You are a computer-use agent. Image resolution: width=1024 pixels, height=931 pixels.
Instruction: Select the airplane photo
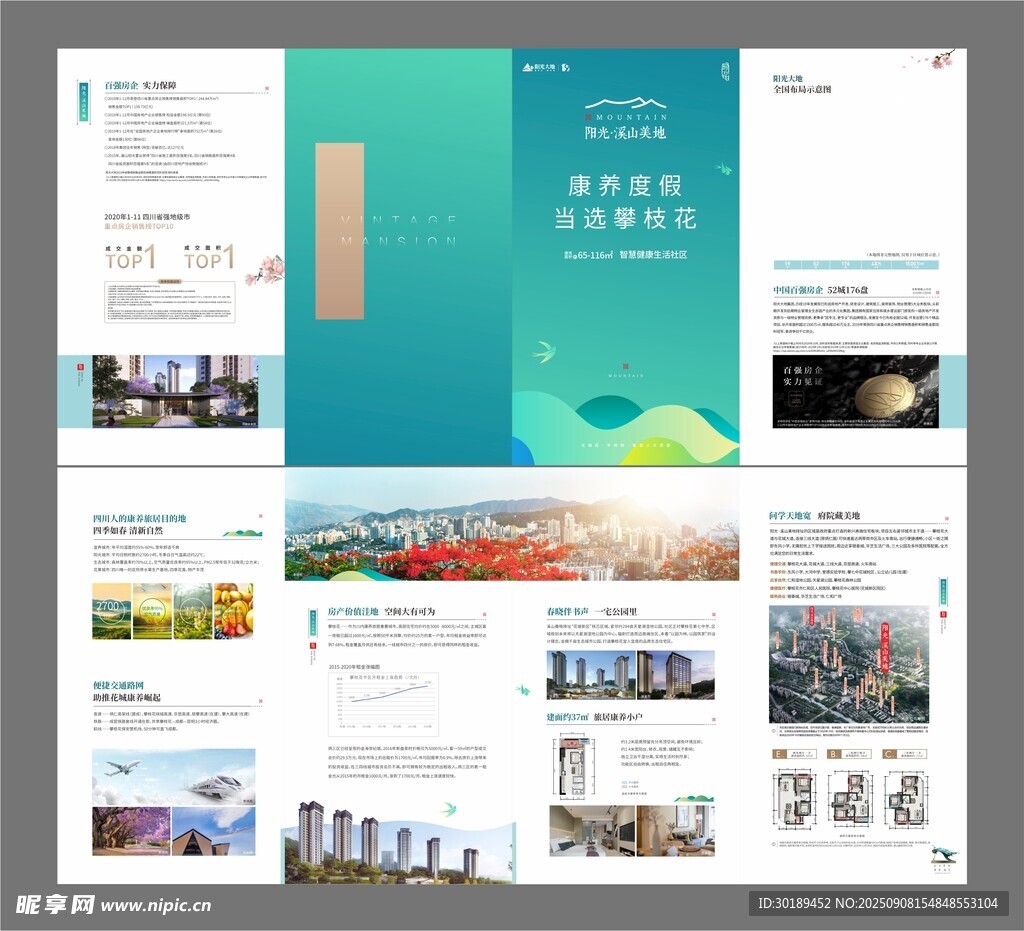(131, 777)
